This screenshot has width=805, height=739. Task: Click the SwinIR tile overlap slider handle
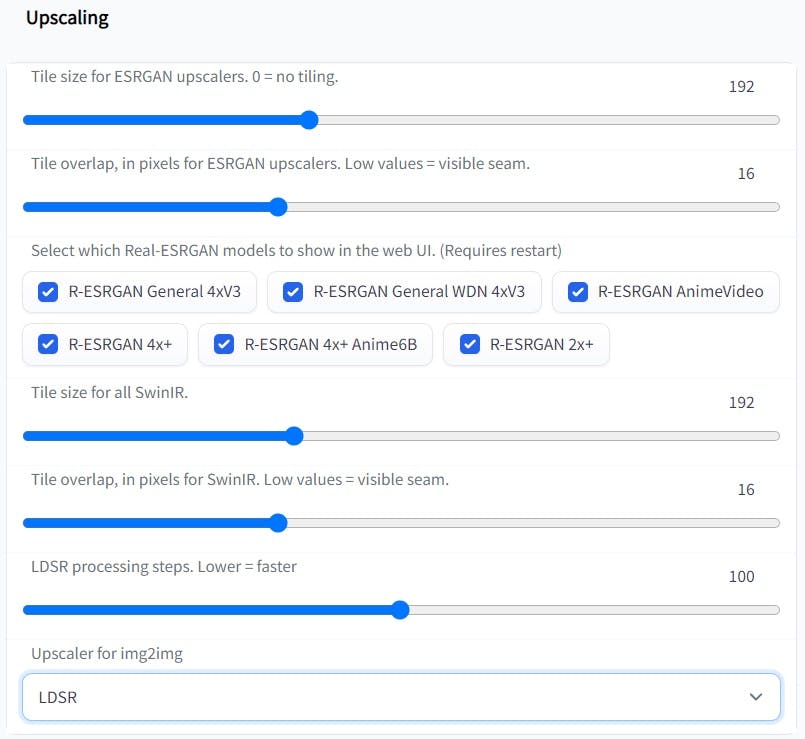click(278, 523)
